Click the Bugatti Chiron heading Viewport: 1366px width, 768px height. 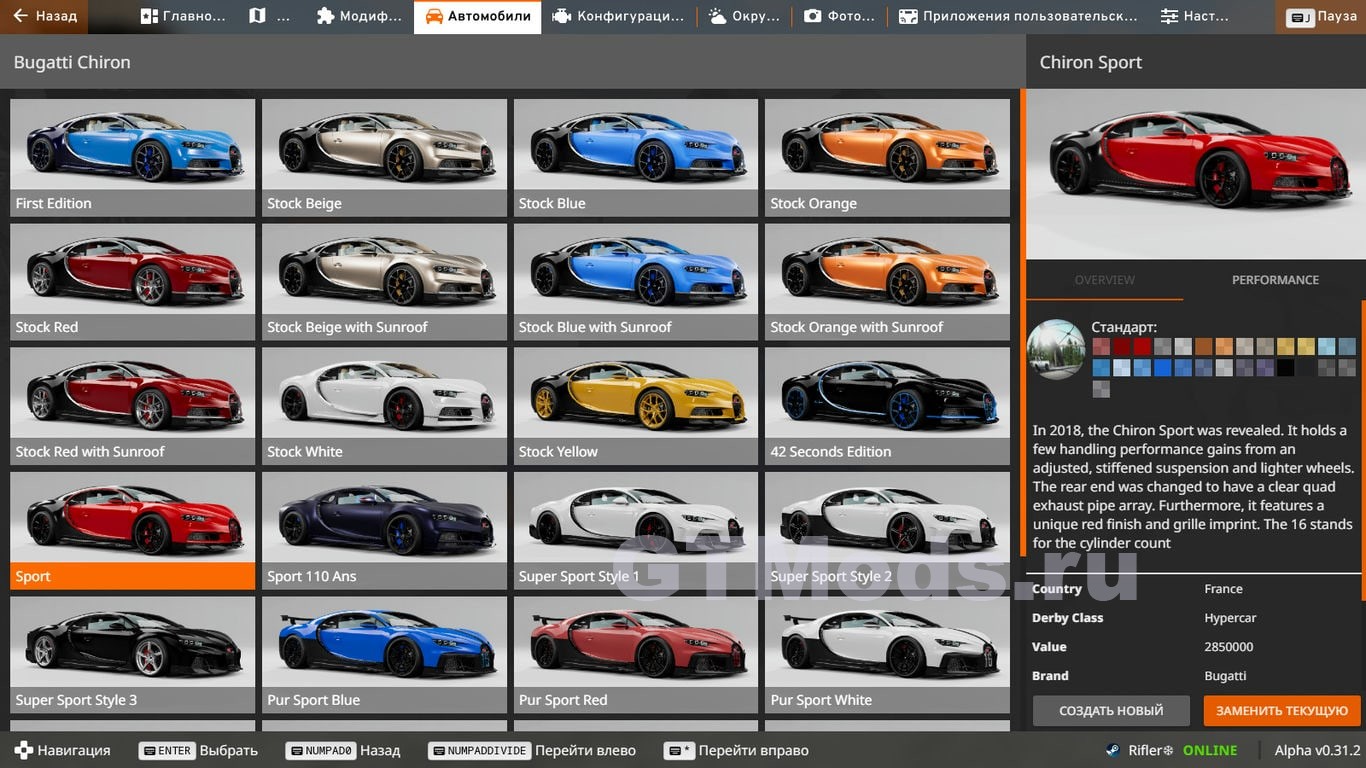(72, 62)
